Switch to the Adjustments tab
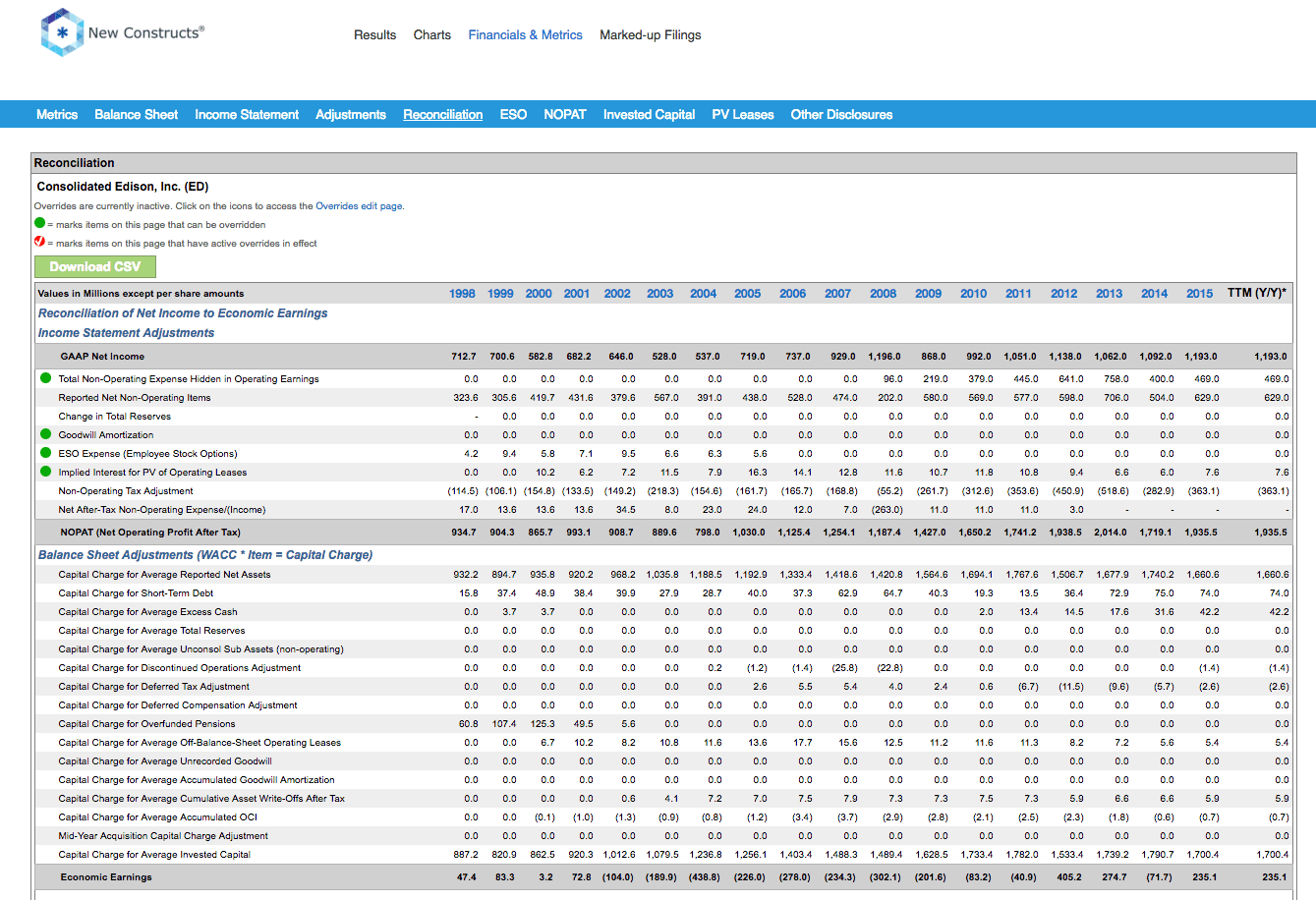 click(351, 114)
